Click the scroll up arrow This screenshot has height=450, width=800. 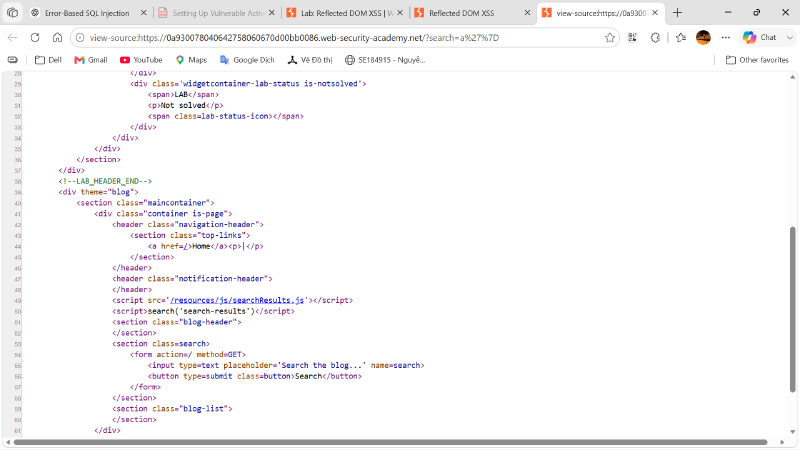[792, 77]
